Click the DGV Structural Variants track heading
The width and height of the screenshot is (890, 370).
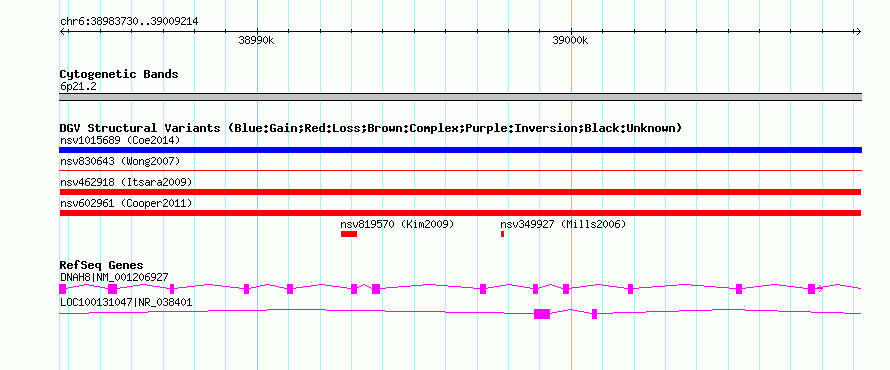[371, 128]
